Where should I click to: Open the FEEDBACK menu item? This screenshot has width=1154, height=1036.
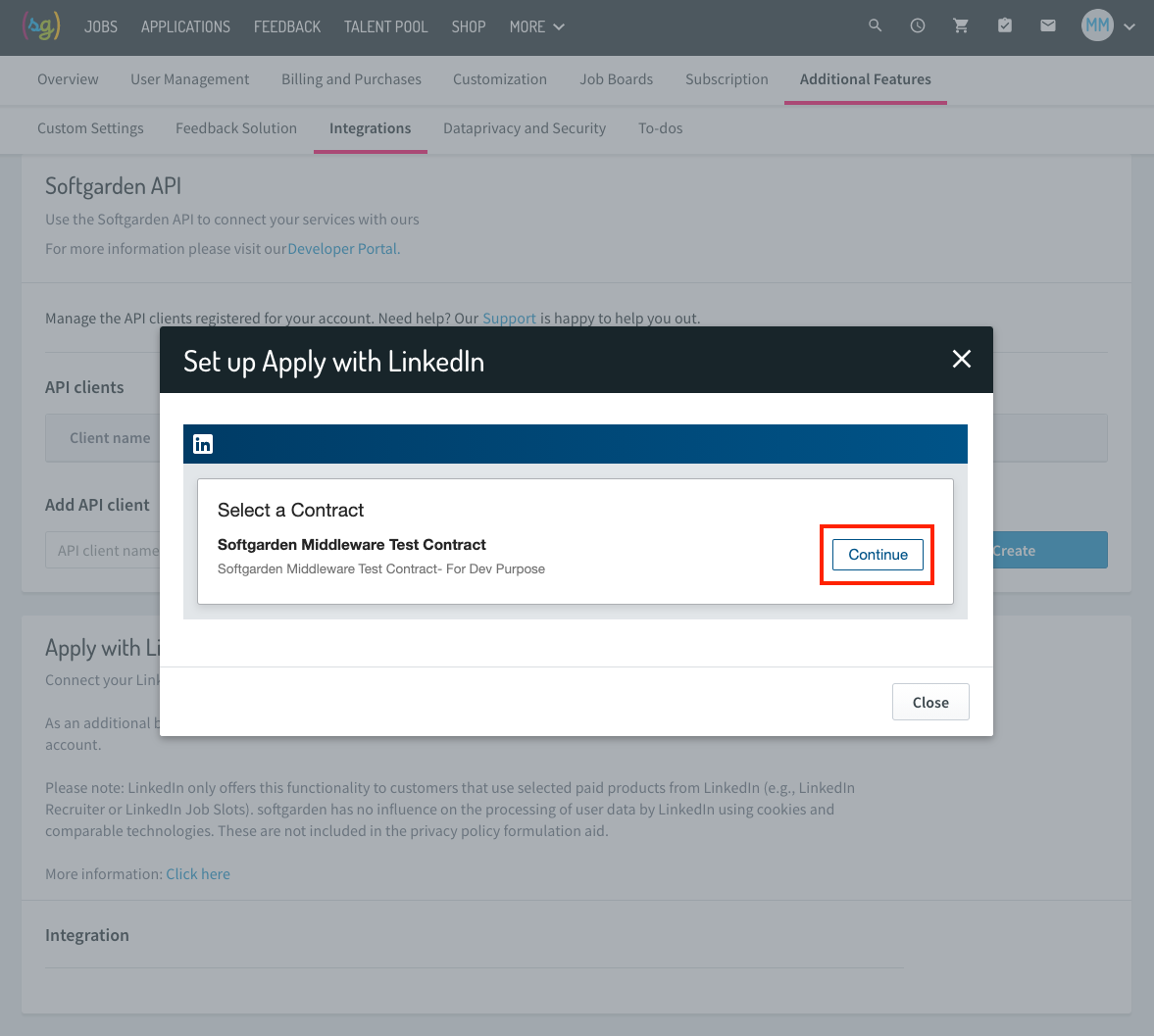click(x=287, y=27)
